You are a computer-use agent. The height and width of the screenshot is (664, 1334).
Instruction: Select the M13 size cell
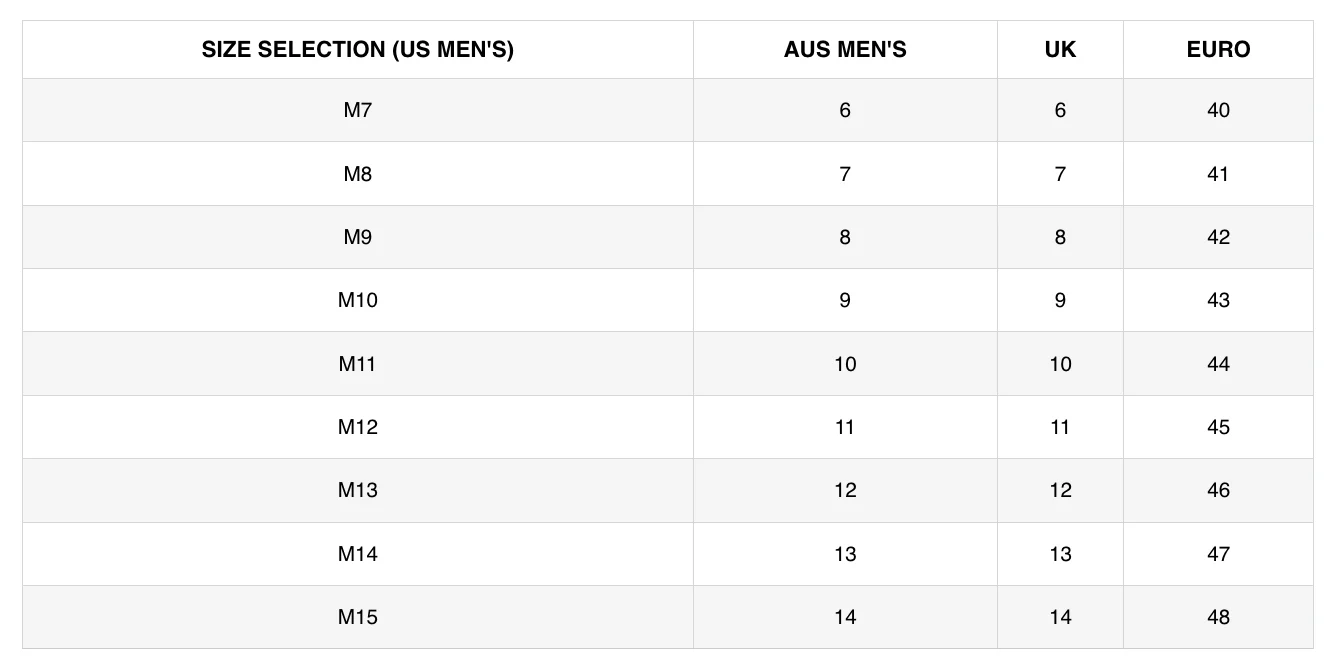(x=357, y=490)
